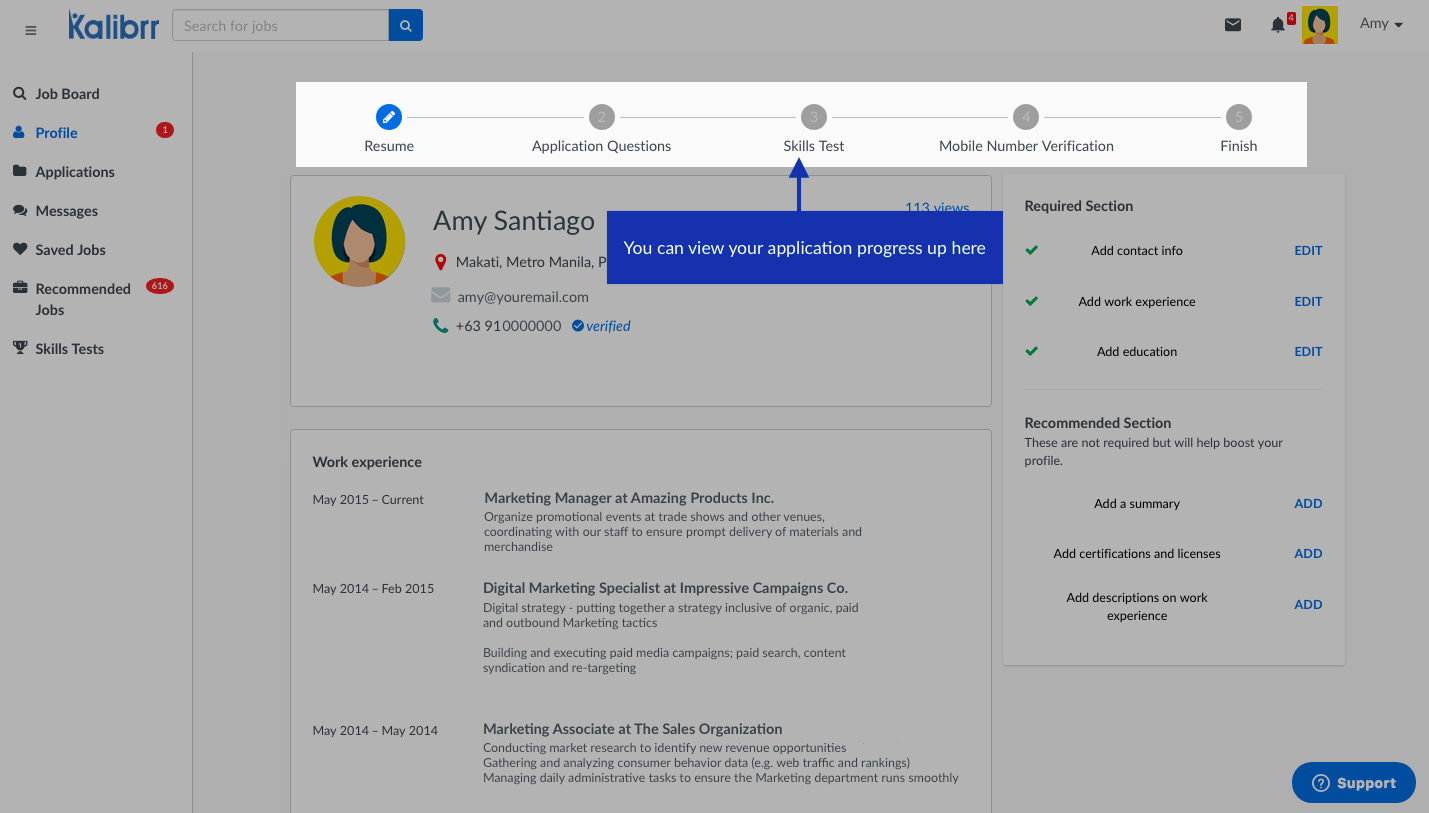The height and width of the screenshot is (813, 1429).
Task: Open Job Board in sidebar
Action: [x=67, y=94]
